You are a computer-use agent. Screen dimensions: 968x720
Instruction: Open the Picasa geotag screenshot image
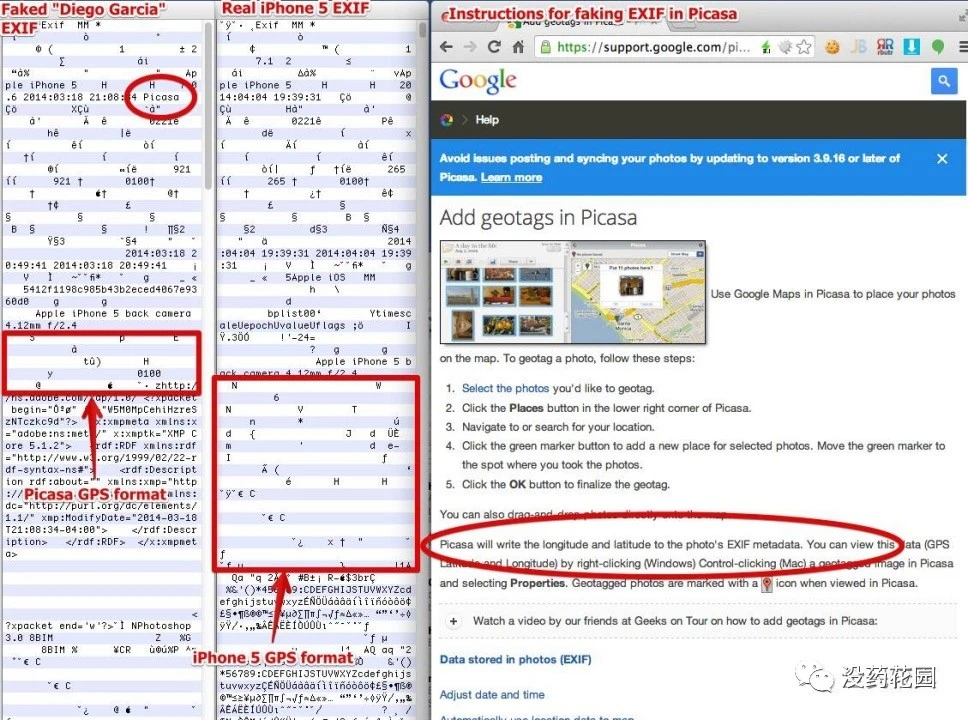[x=572, y=292]
